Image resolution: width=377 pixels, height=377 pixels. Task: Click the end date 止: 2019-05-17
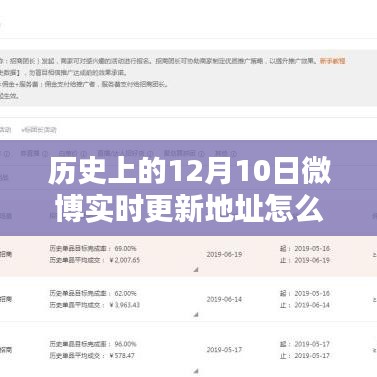click(x=305, y=356)
